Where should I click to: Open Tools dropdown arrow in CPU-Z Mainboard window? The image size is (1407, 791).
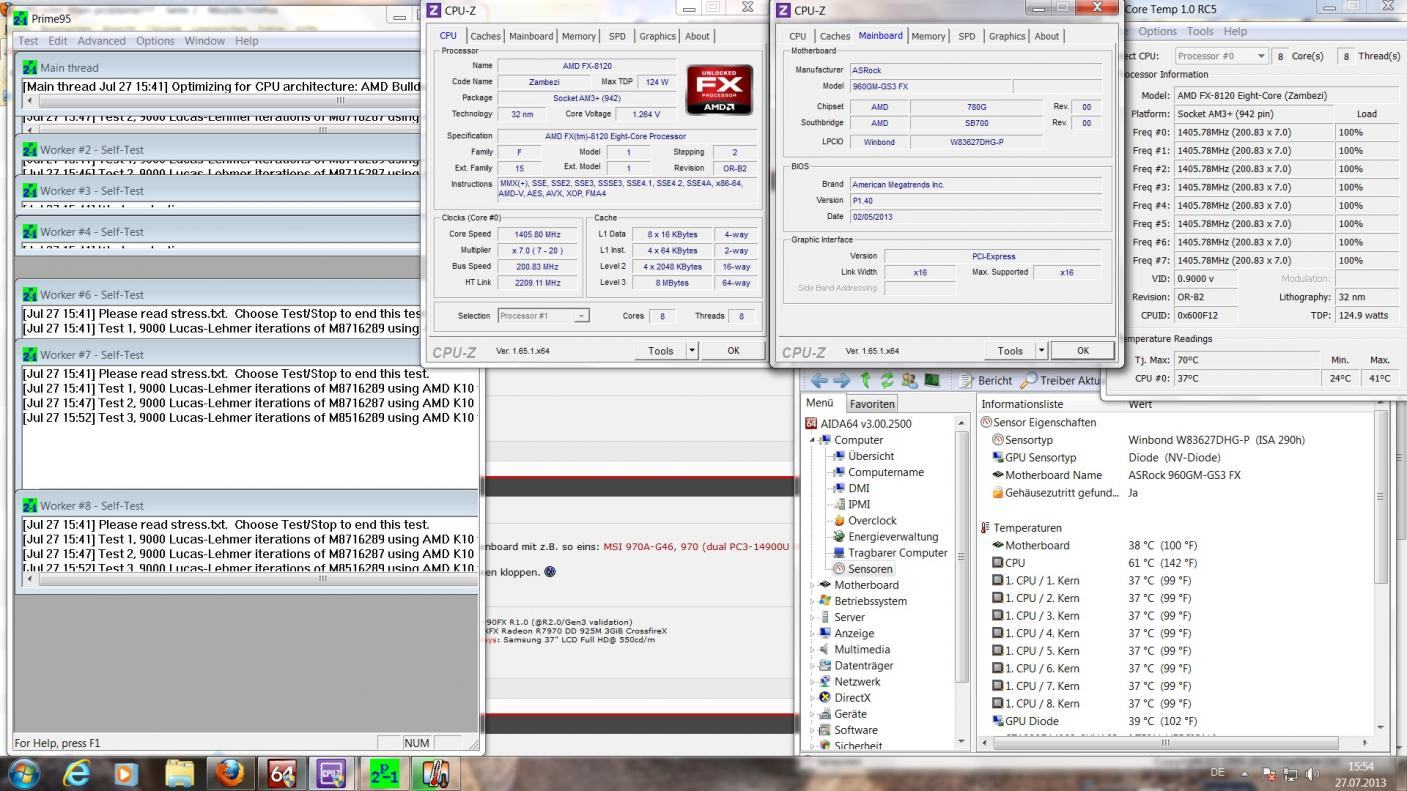pos(1041,351)
